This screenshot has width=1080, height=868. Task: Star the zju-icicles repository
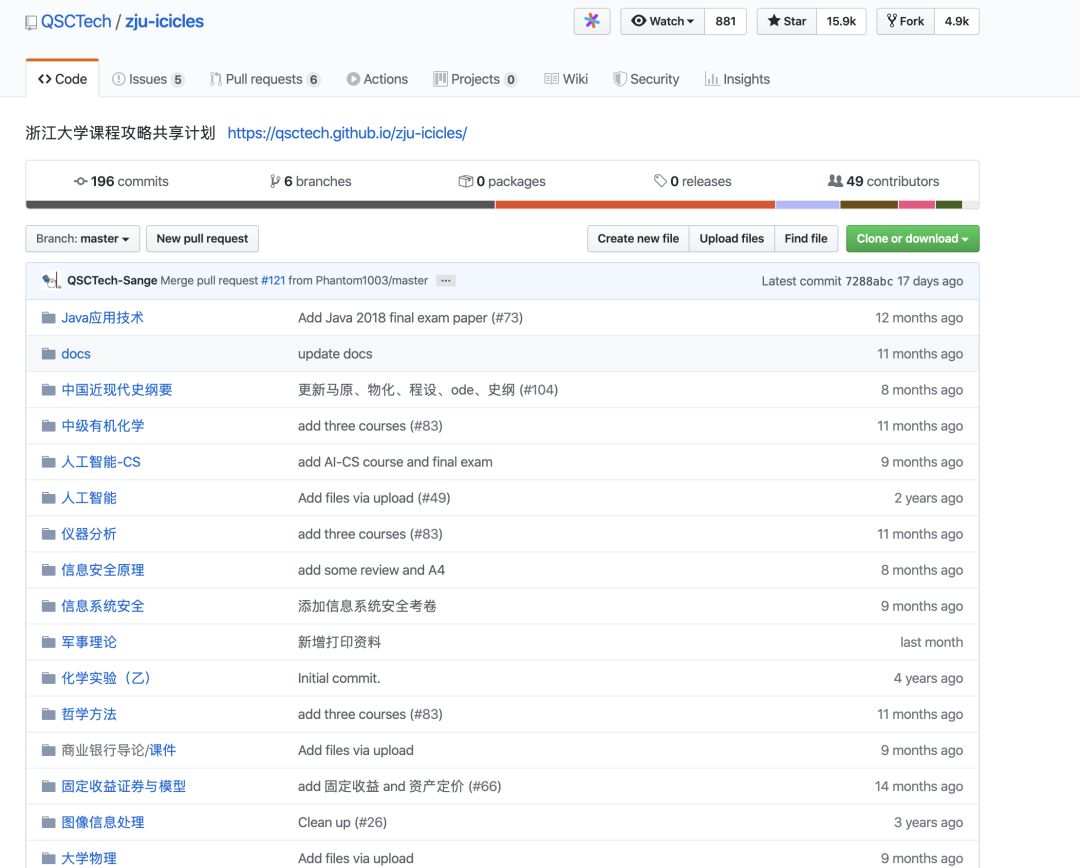tap(787, 21)
